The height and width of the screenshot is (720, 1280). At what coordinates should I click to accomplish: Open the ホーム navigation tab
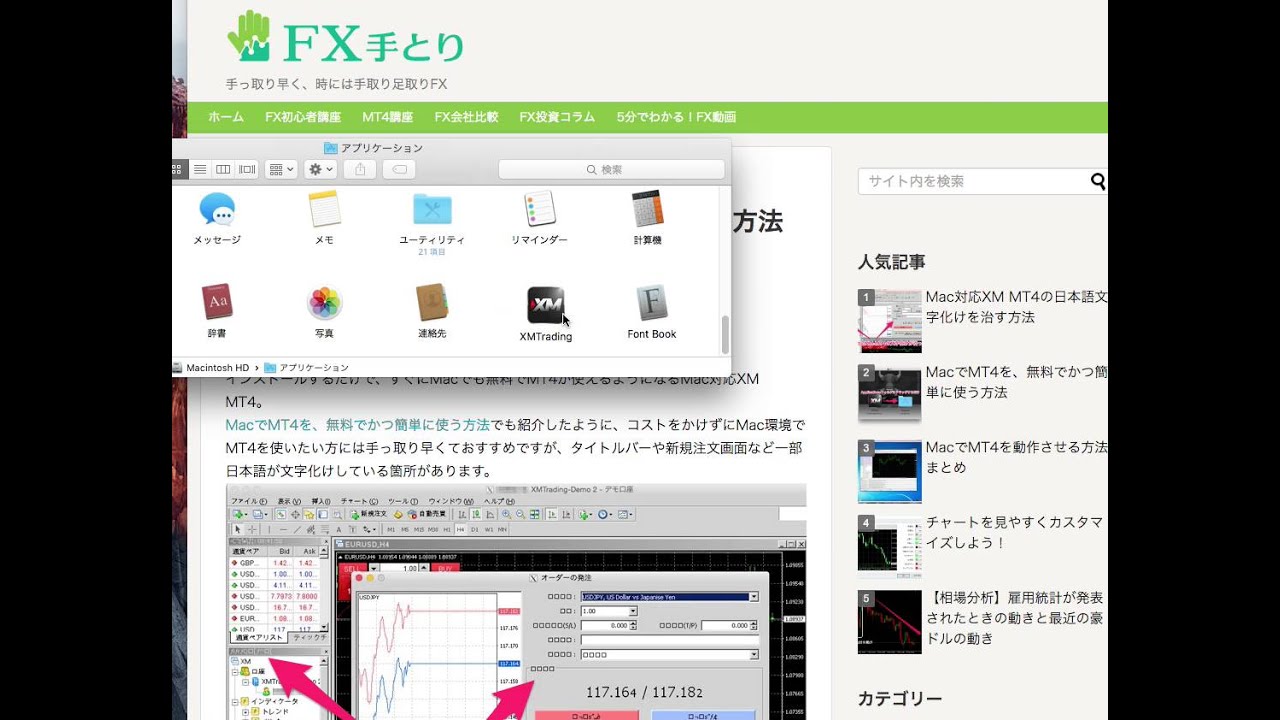click(226, 117)
